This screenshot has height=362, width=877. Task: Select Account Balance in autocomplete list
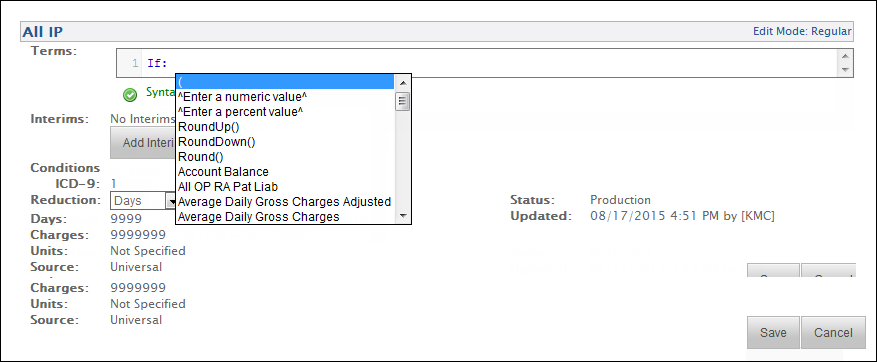(285, 172)
